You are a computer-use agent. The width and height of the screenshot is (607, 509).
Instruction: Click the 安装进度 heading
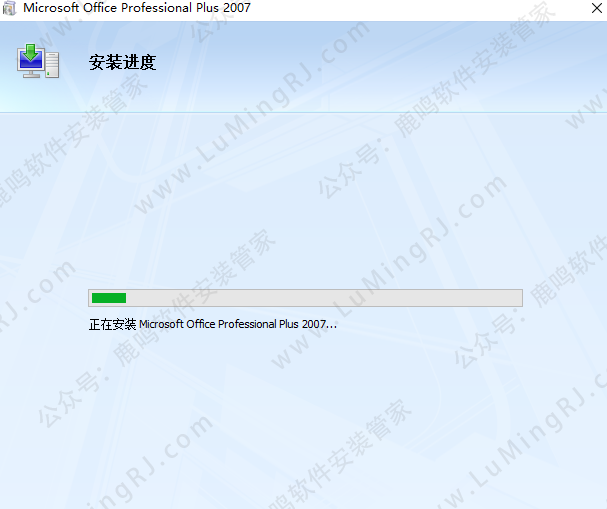(122, 62)
